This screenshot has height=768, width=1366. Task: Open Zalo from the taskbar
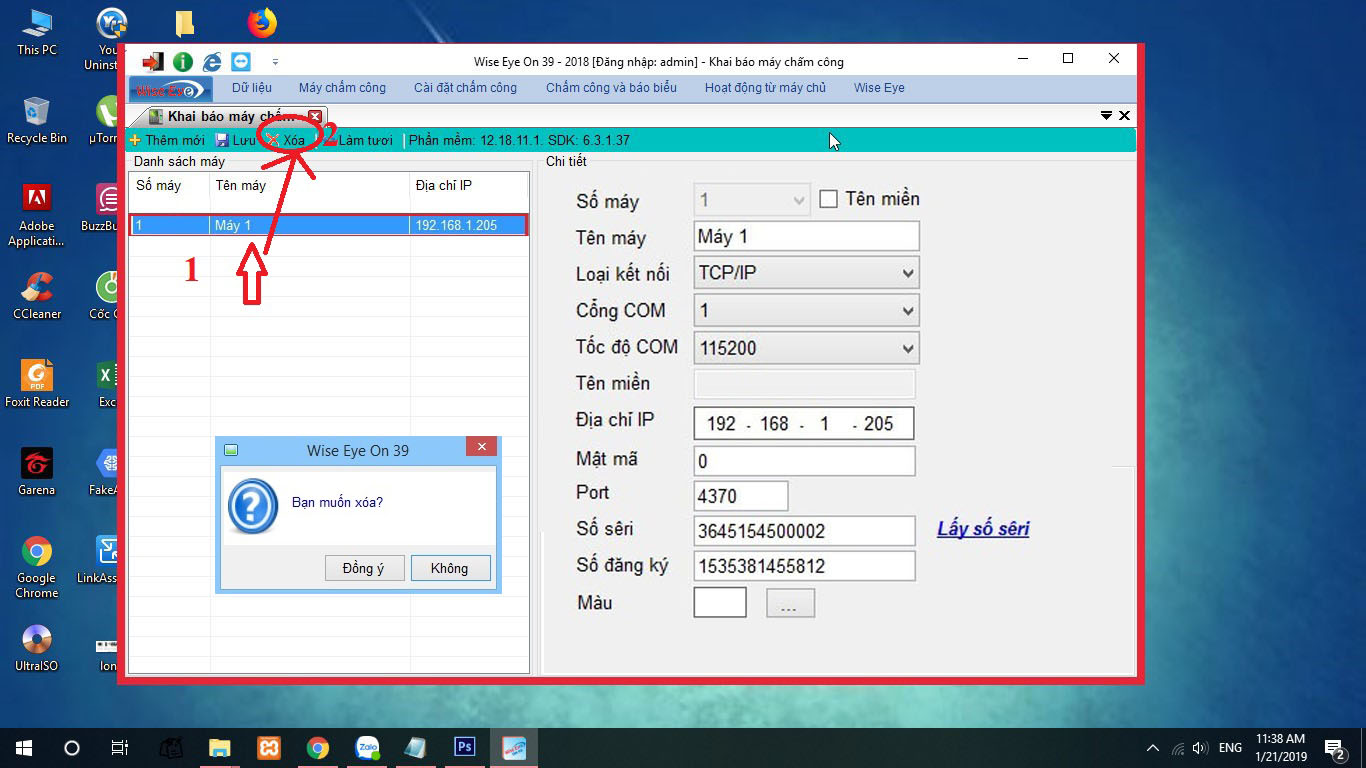tap(367, 748)
